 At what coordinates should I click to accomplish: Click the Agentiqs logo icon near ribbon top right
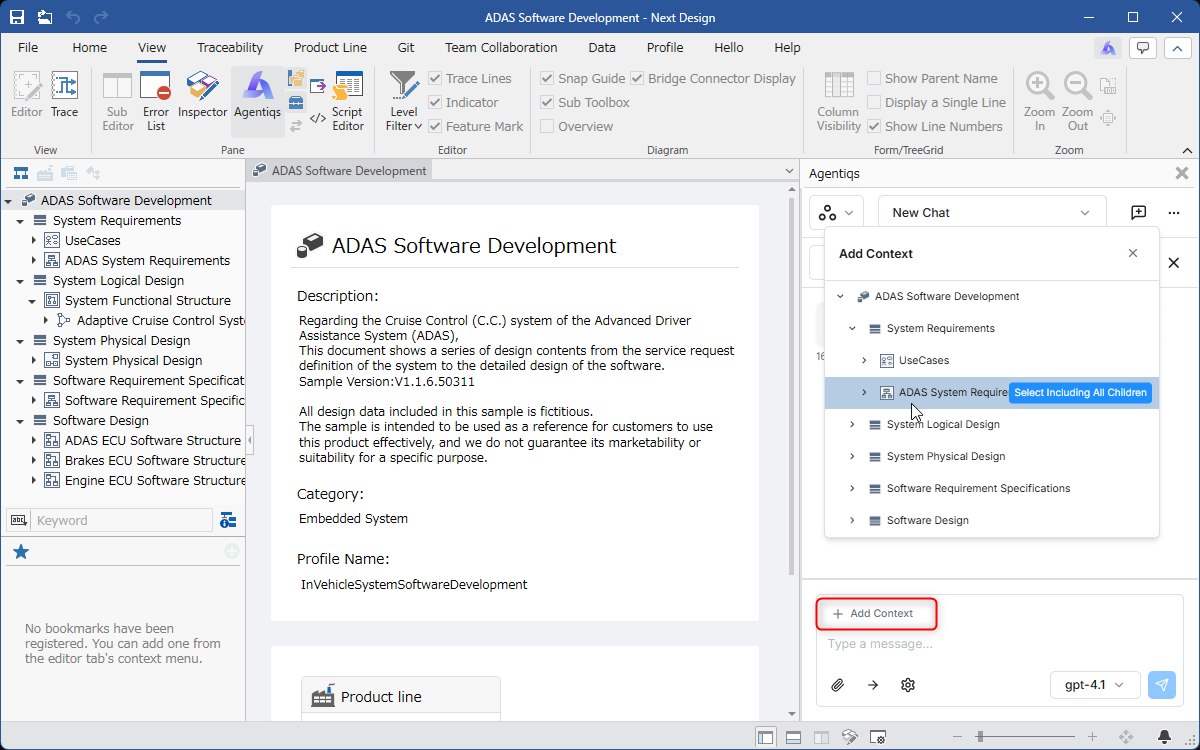click(1108, 47)
